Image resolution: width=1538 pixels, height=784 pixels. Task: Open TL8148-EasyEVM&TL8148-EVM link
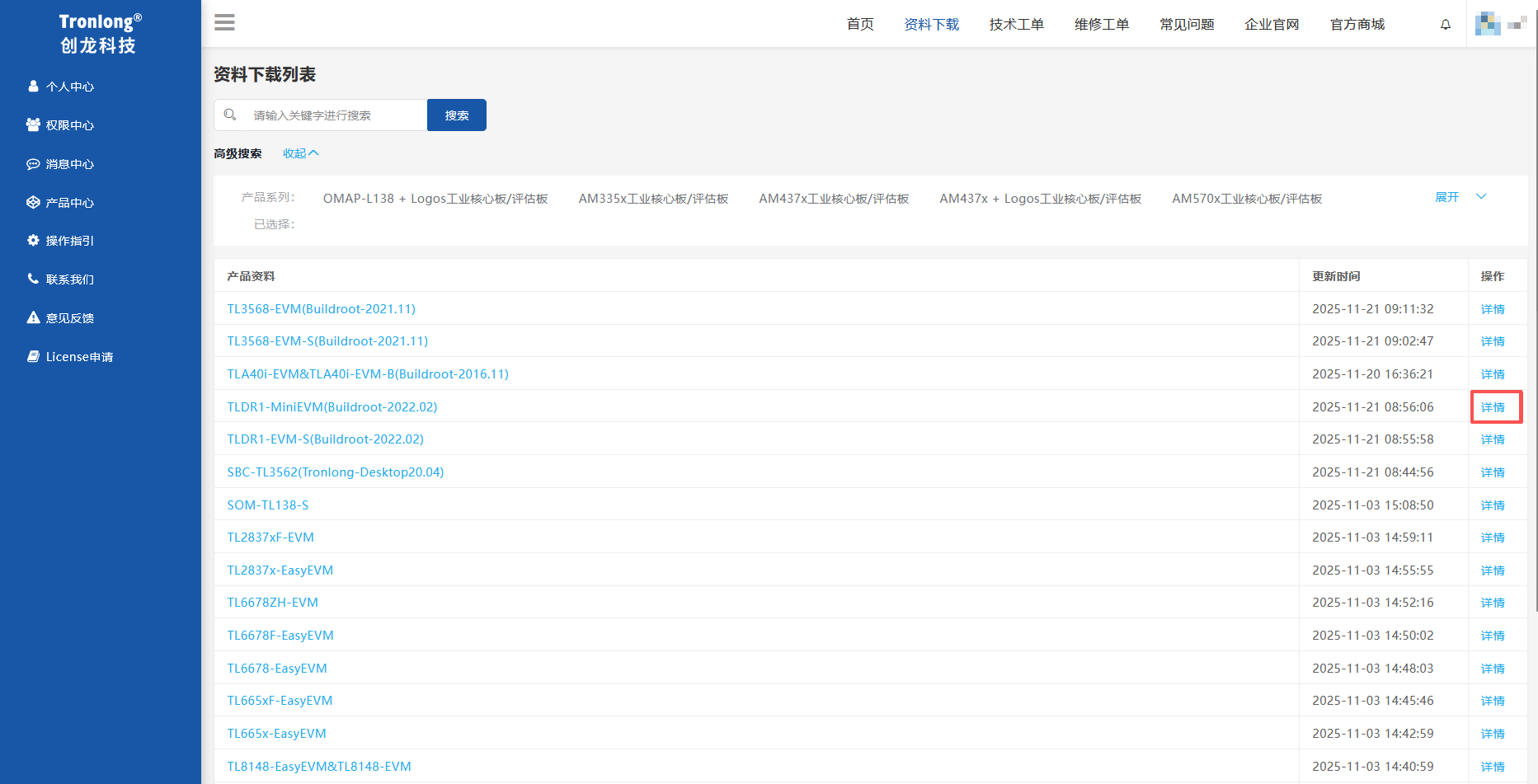pos(319,766)
